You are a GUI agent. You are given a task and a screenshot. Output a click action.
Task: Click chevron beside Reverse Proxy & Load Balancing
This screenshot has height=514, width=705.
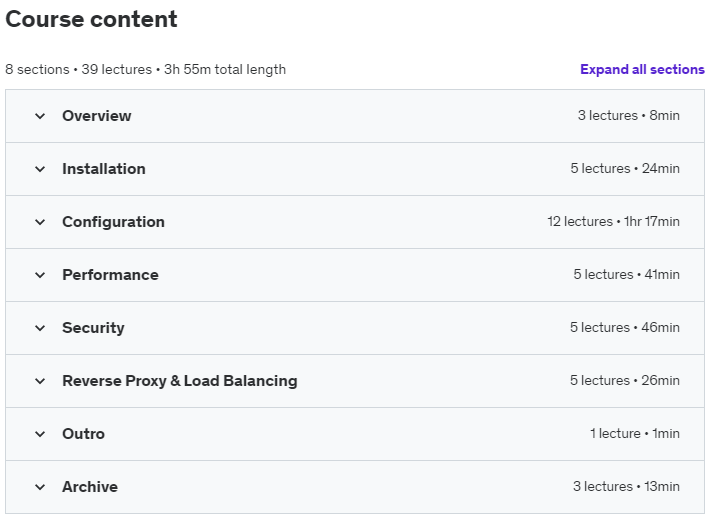tap(40, 381)
